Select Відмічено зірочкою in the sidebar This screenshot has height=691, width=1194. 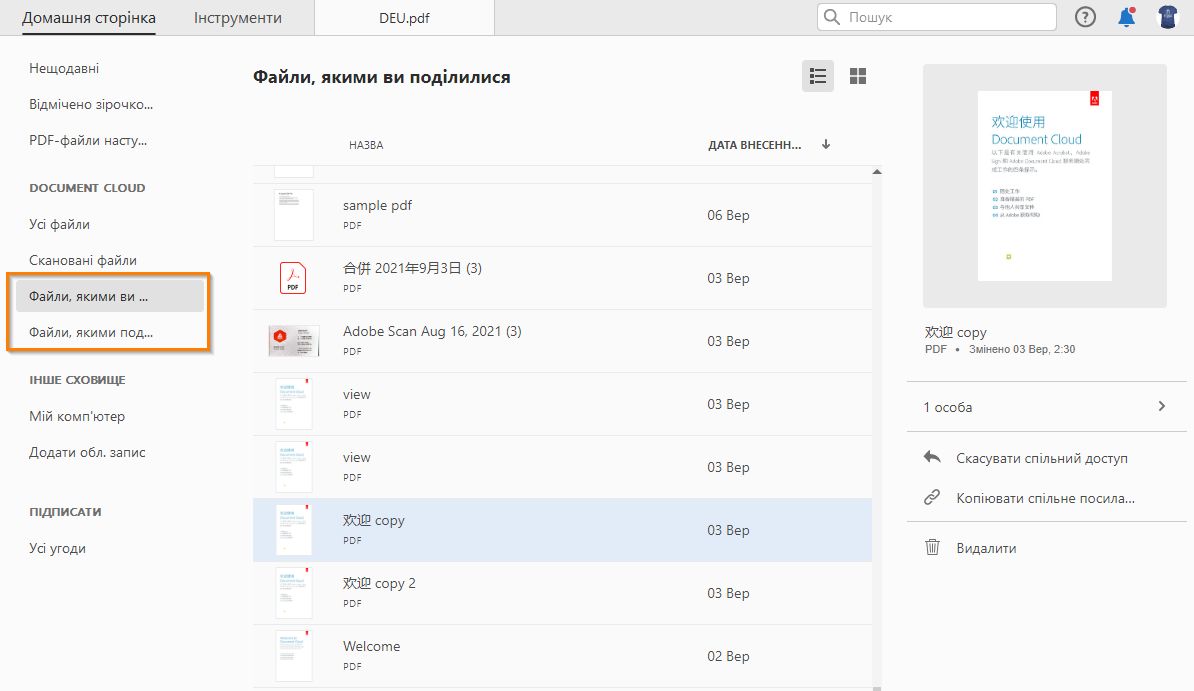coord(91,104)
